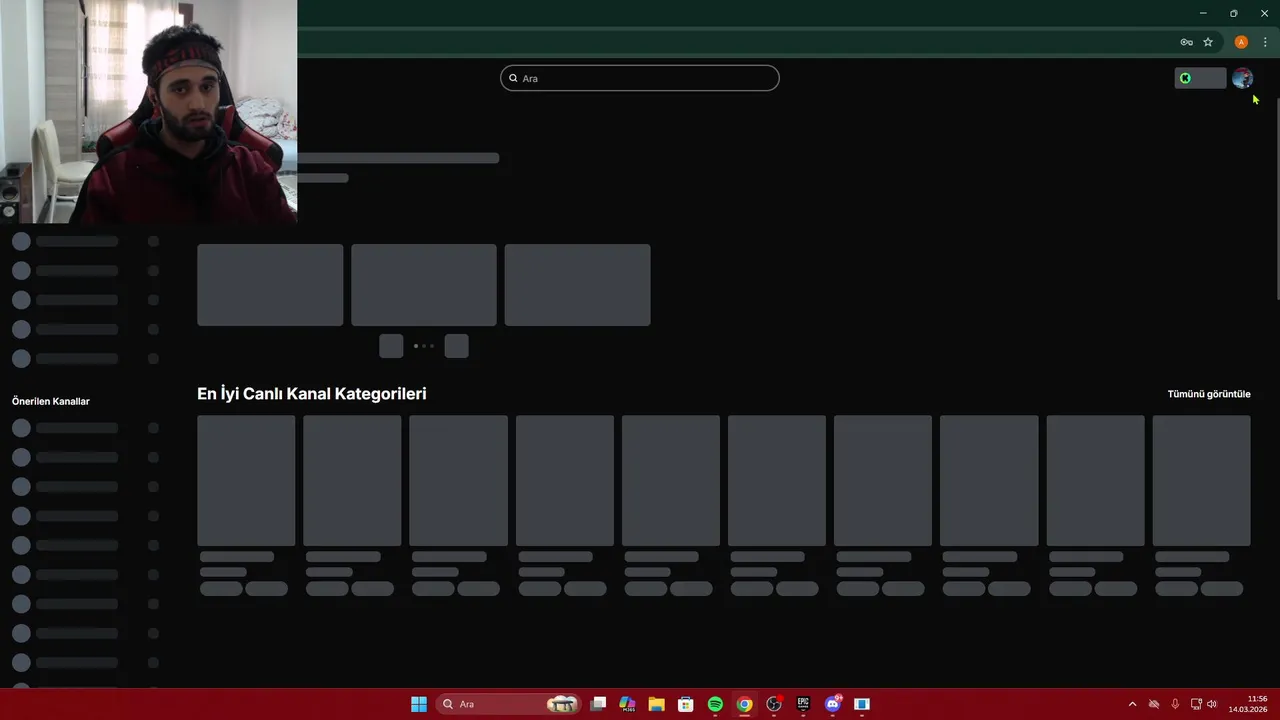Bookmark this page with the star icon
This screenshot has width=1280, height=720.
pos(1208,42)
